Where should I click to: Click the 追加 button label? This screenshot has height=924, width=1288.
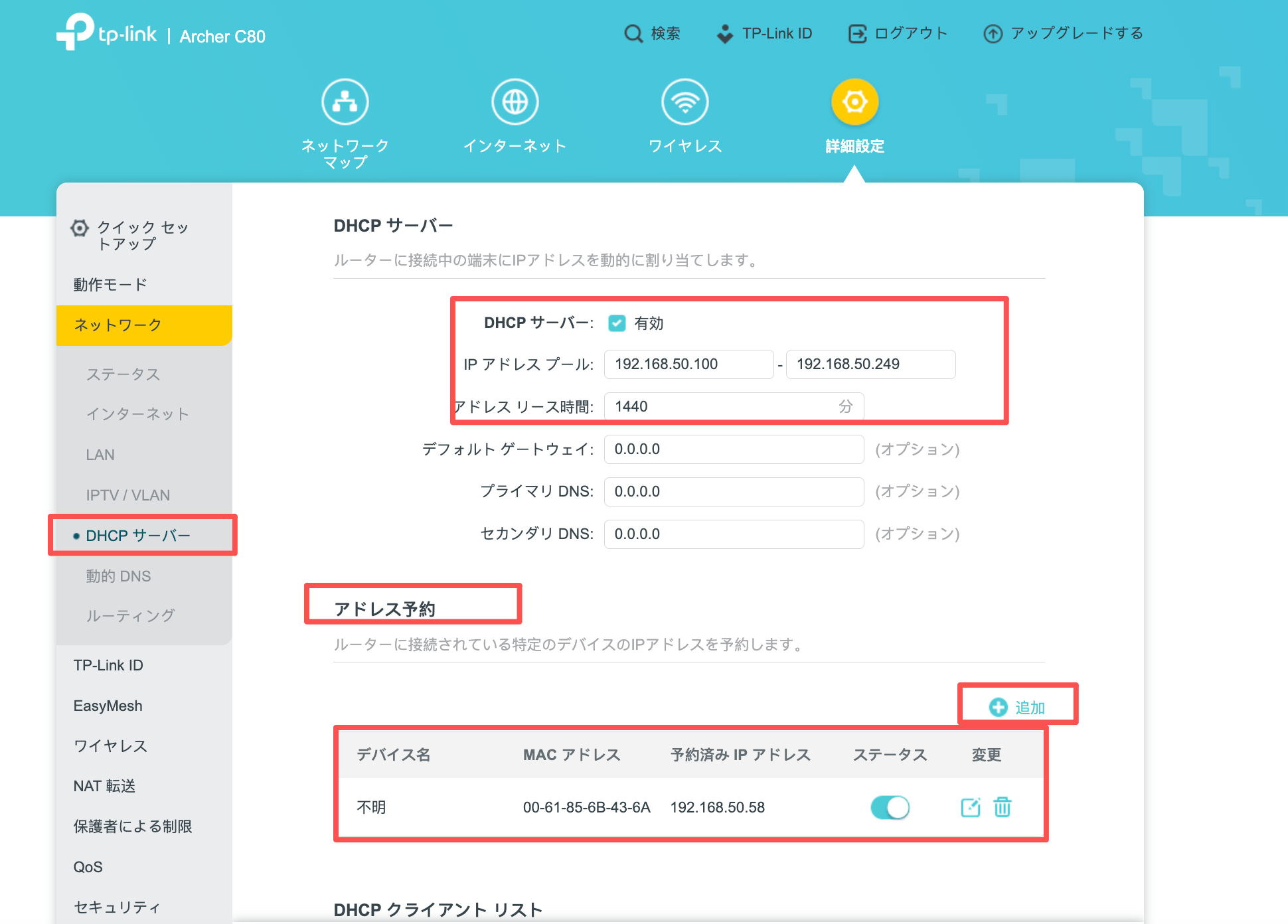[x=1030, y=708]
